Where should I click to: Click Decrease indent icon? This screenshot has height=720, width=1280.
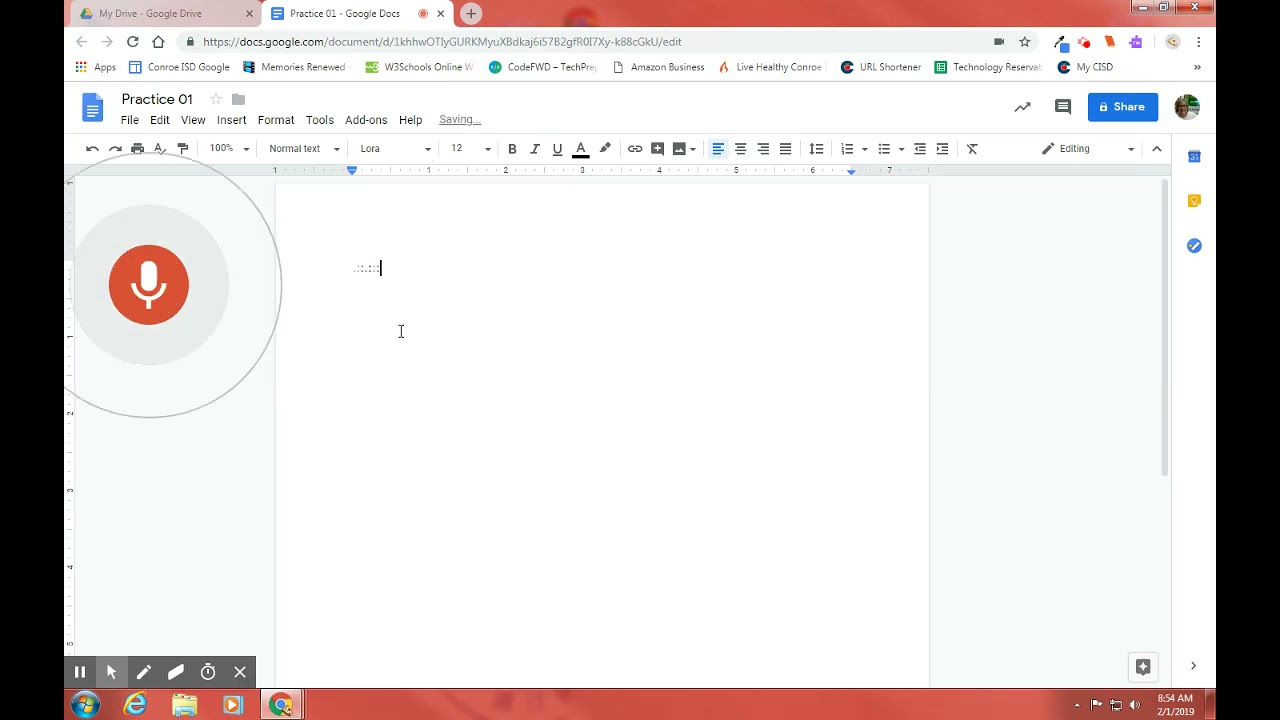pyautogui.click(x=920, y=149)
